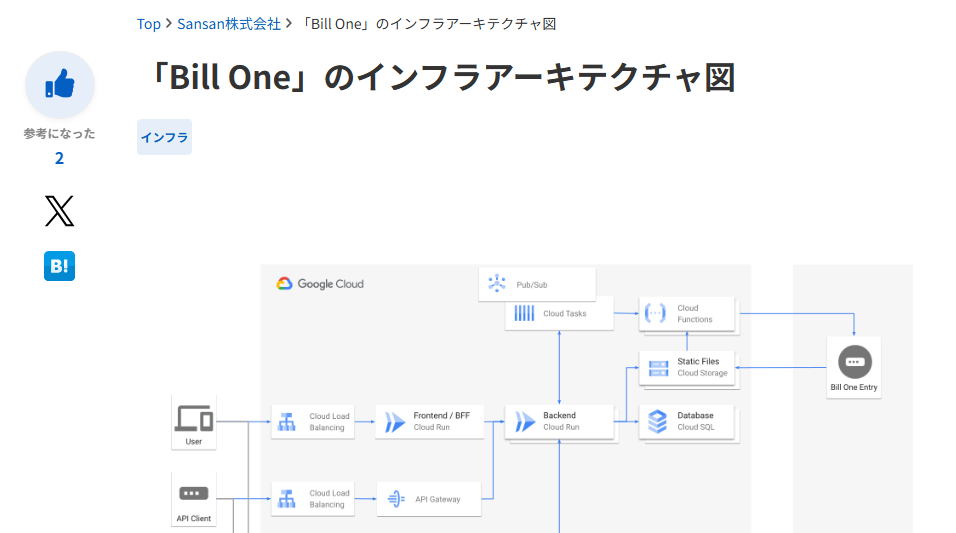The image size is (956, 533).
Task: Click the Cloud Tasks icon
Action: 524,313
